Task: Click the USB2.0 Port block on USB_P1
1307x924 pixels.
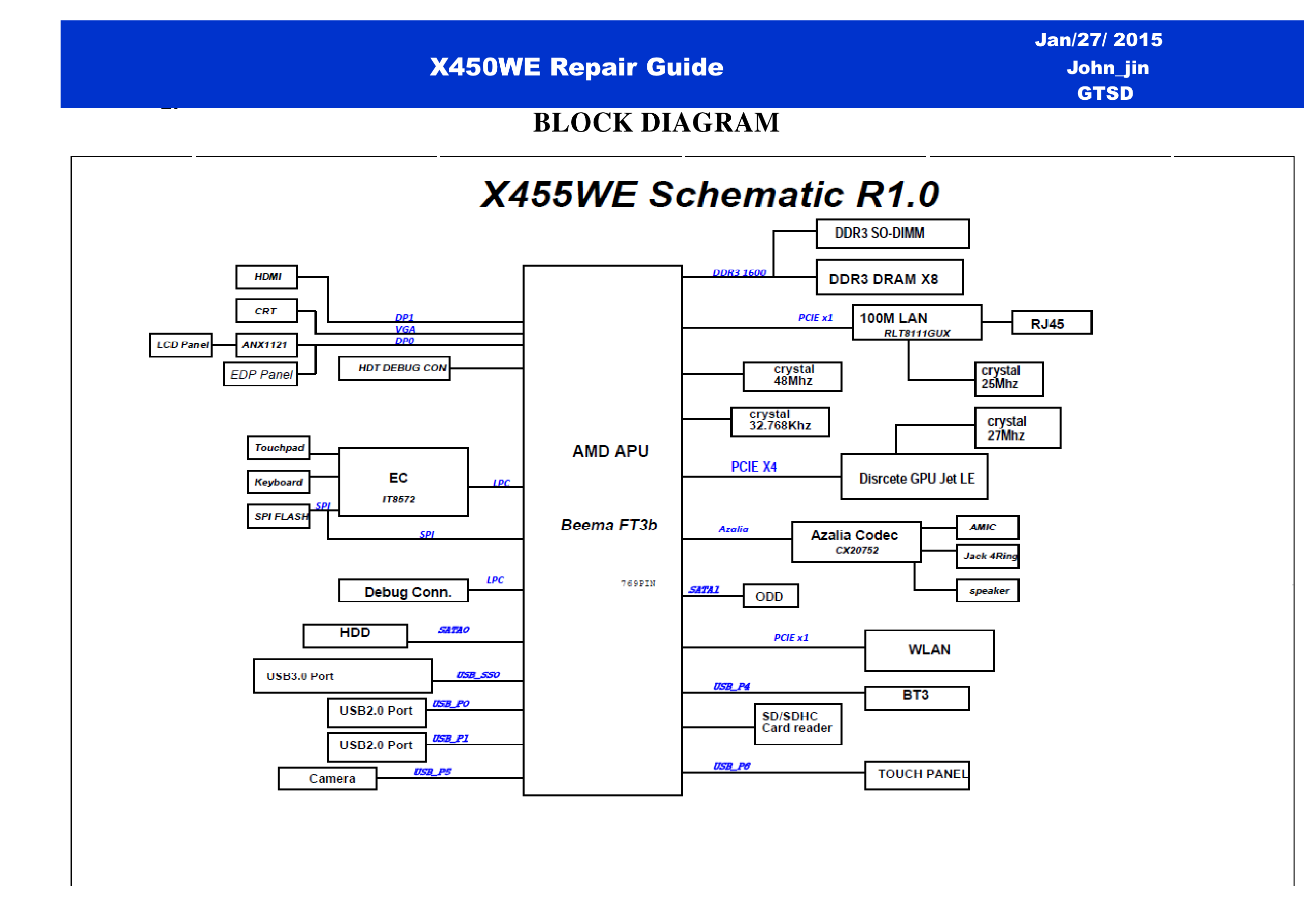Action: click(x=377, y=747)
